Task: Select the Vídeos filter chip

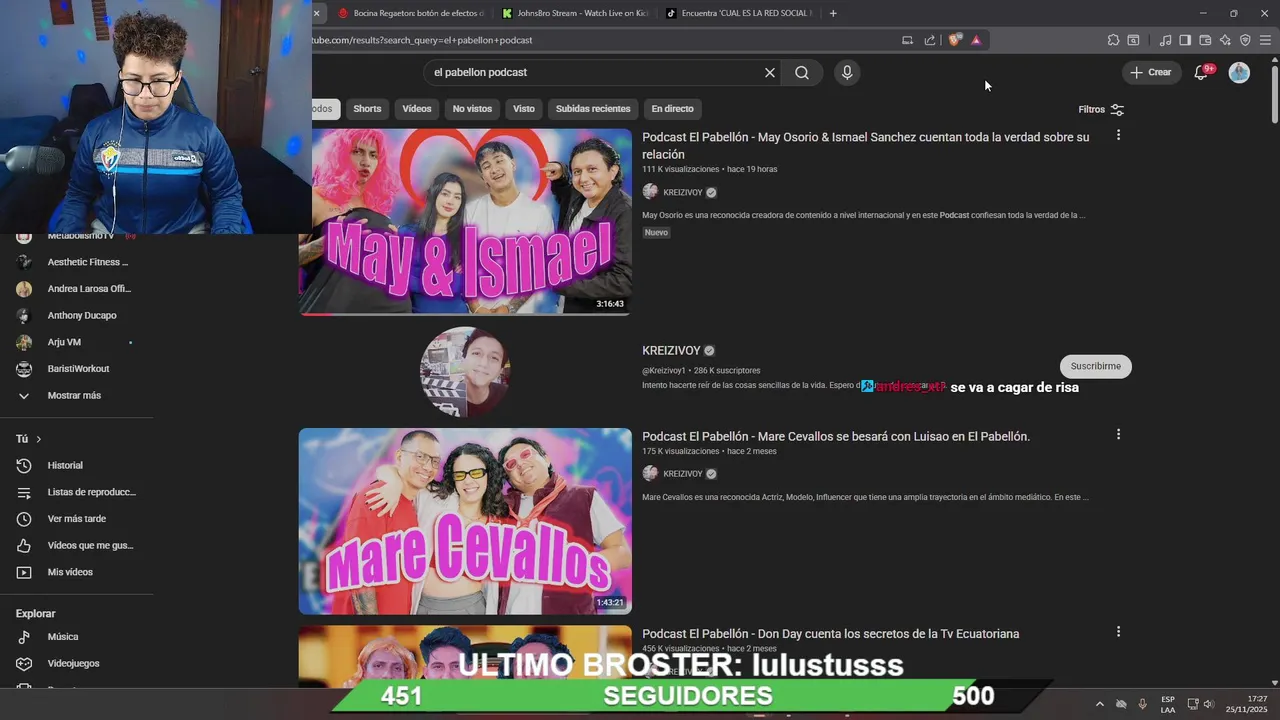Action: point(417,108)
